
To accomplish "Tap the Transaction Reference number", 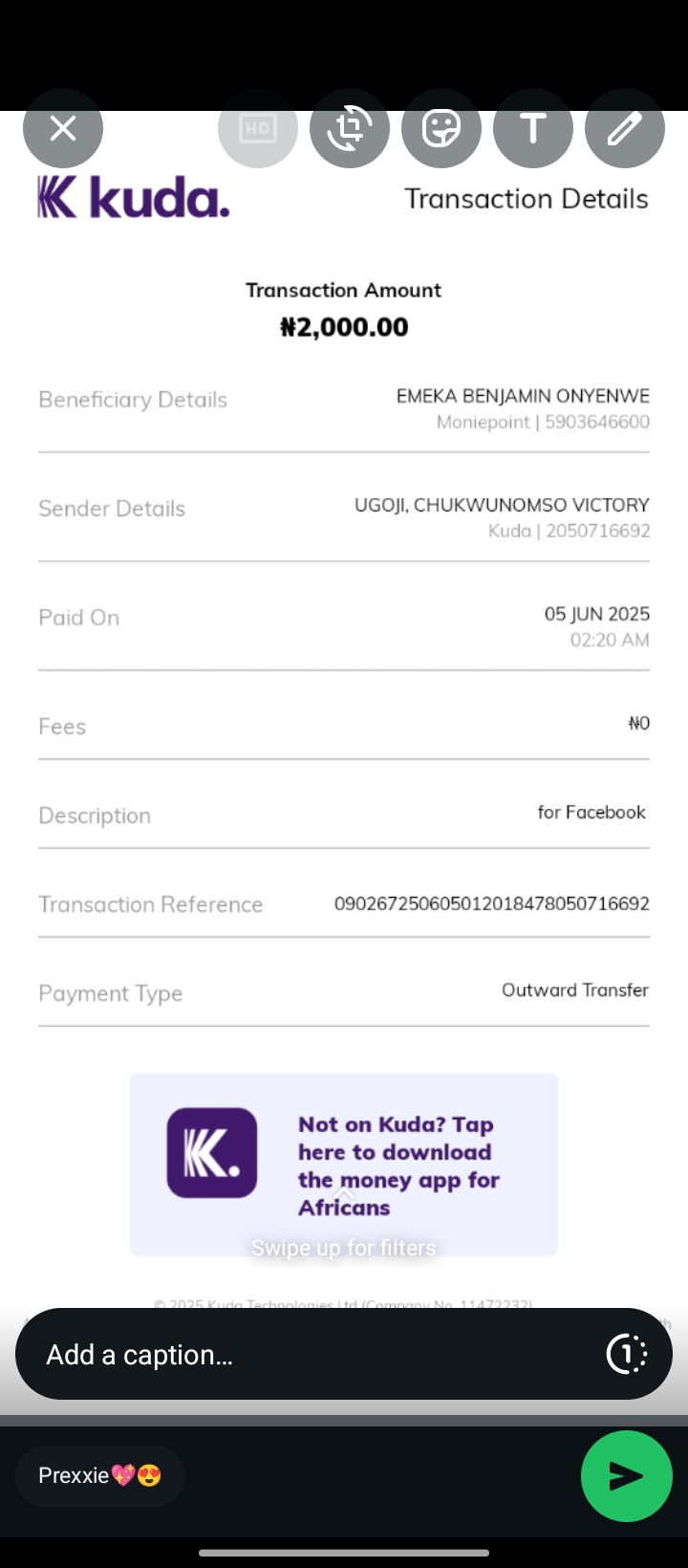I will coord(491,904).
